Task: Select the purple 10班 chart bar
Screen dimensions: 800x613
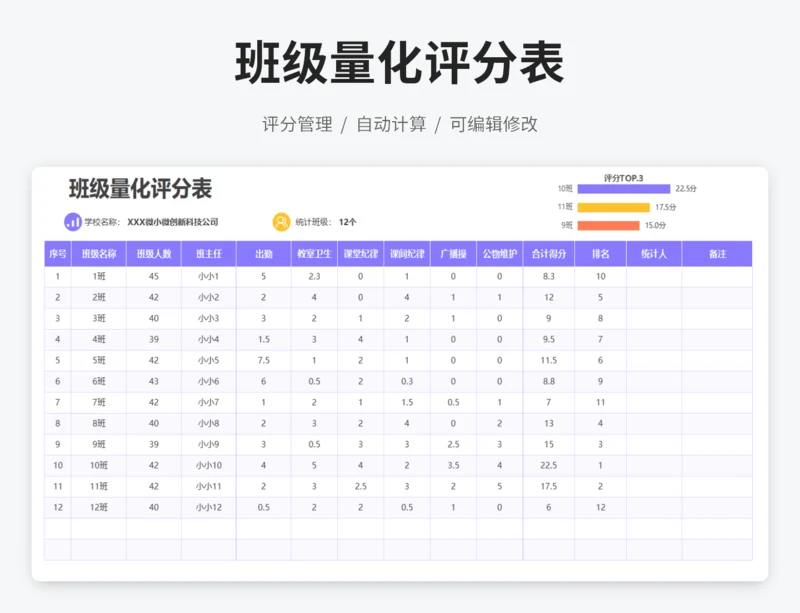Action: point(623,188)
